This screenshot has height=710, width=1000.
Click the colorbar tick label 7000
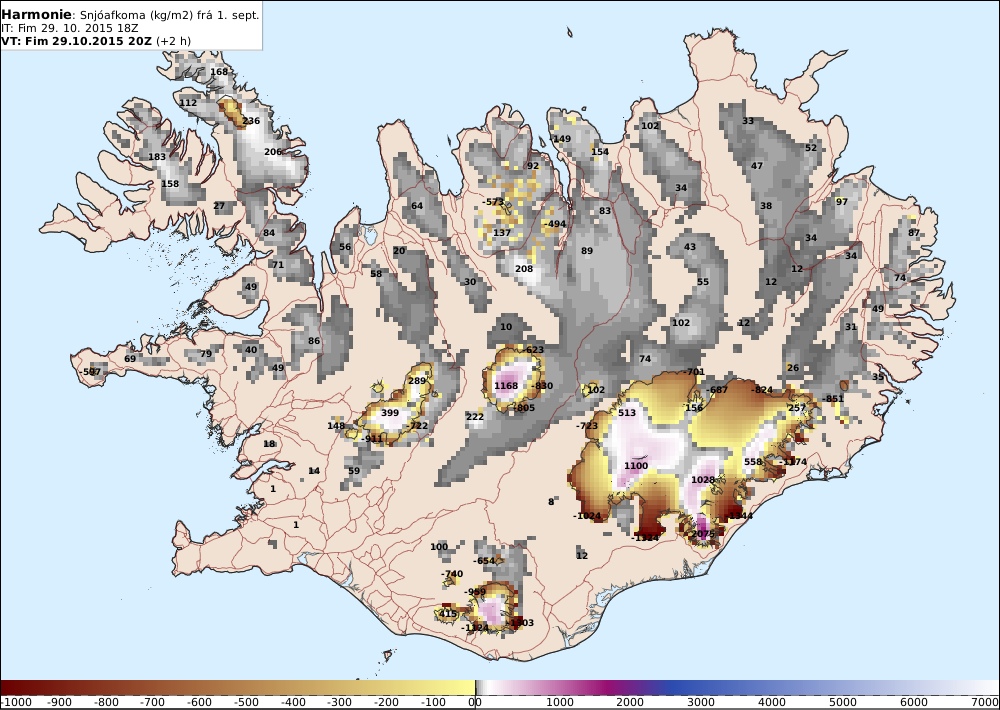987,702
